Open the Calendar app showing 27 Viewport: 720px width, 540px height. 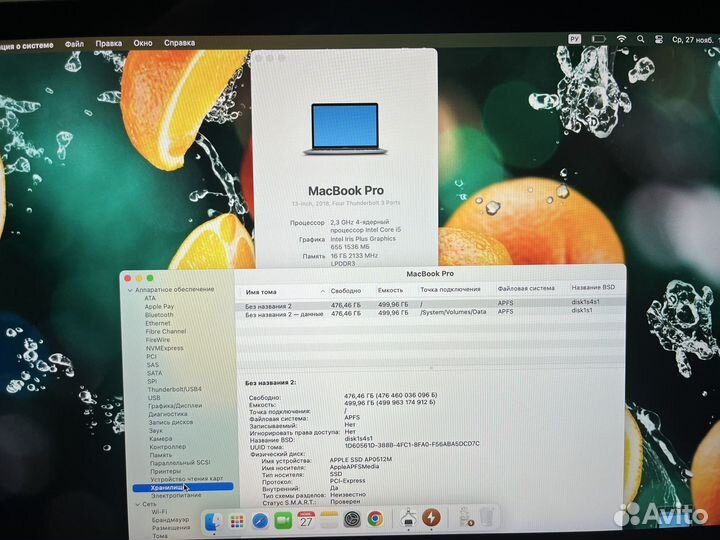306,520
